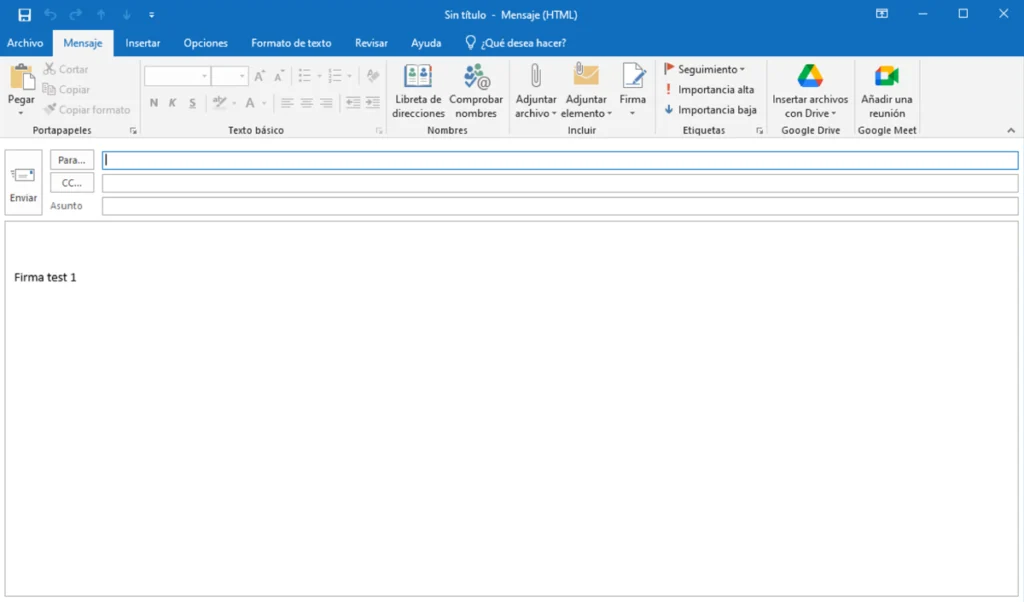This screenshot has width=1024, height=602.
Task: Click the Adjuntar archivo paperclip icon
Action: point(535,77)
